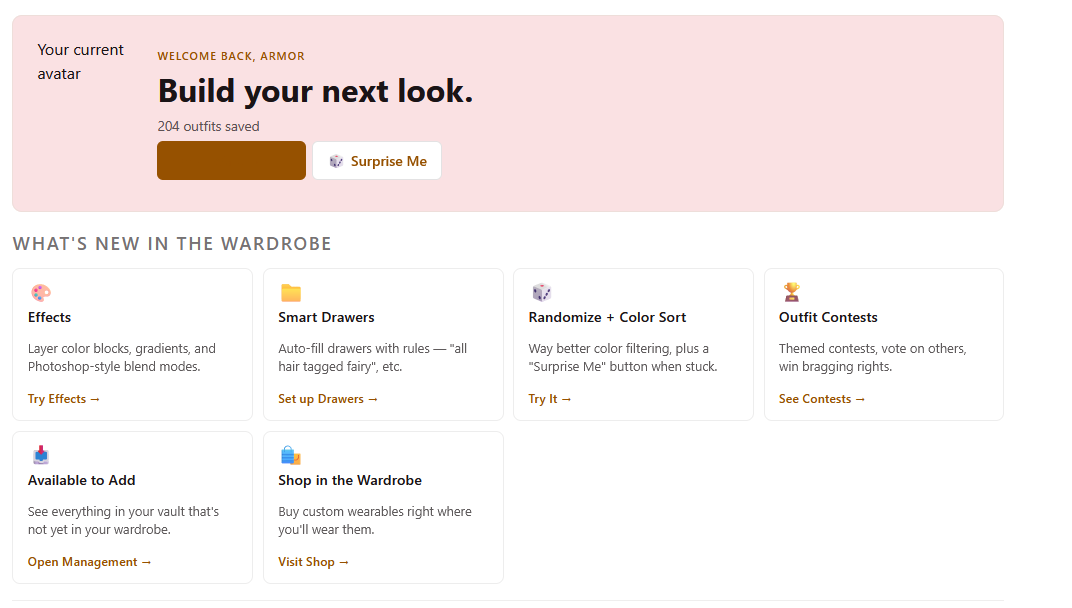Open the Try Effects link
The width and height of the screenshot is (1072, 608).
(x=64, y=399)
